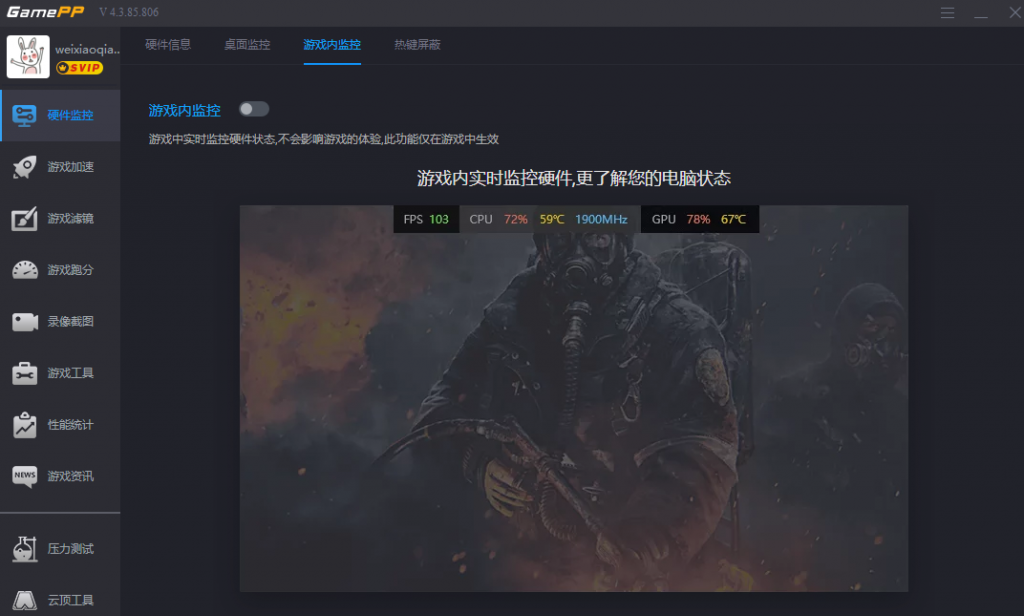Switch to the 桌面监控 tab
The height and width of the screenshot is (616, 1024).
(247, 44)
